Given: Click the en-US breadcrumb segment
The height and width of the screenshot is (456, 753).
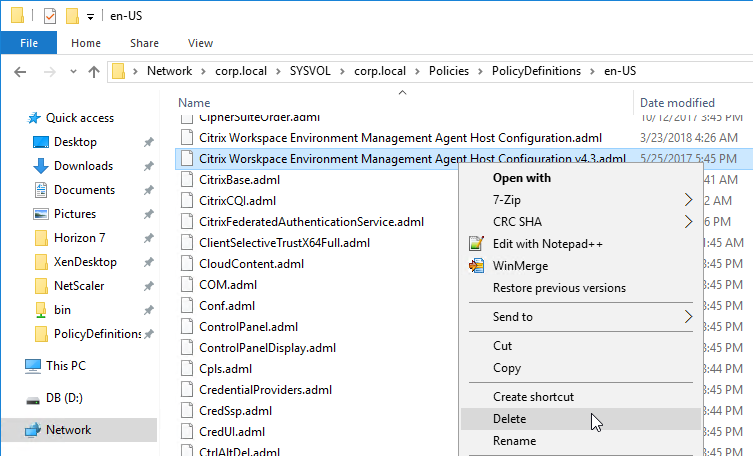Looking at the screenshot, I should [x=620, y=71].
